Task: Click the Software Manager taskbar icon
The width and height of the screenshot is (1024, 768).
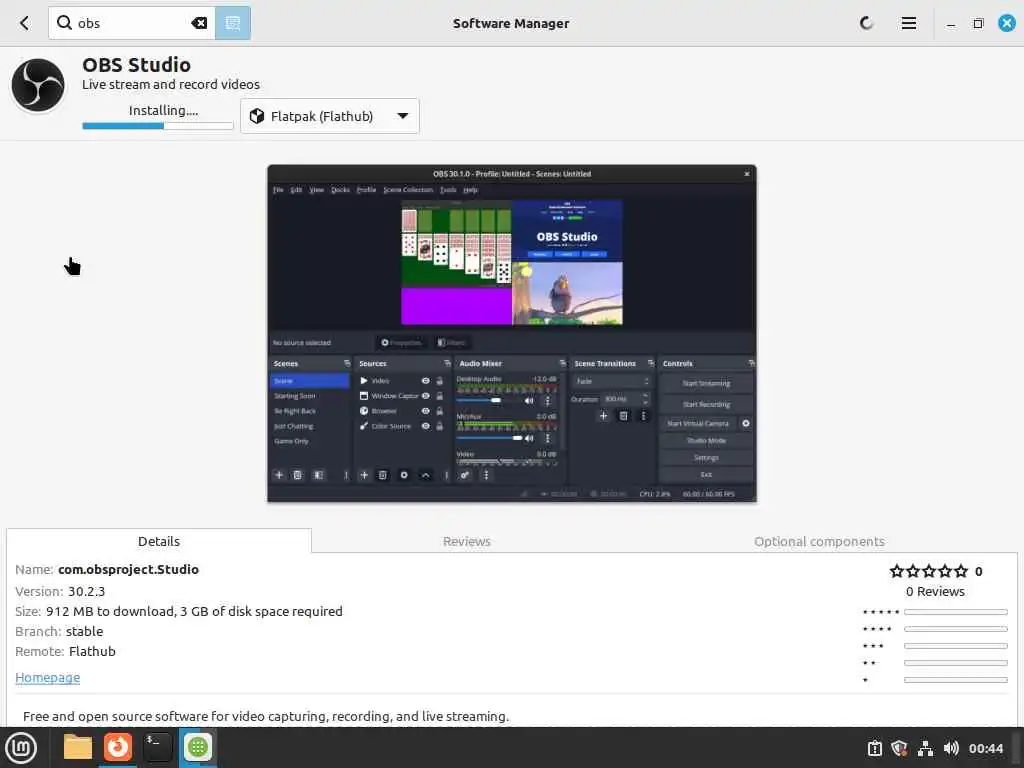Action: point(198,748)
